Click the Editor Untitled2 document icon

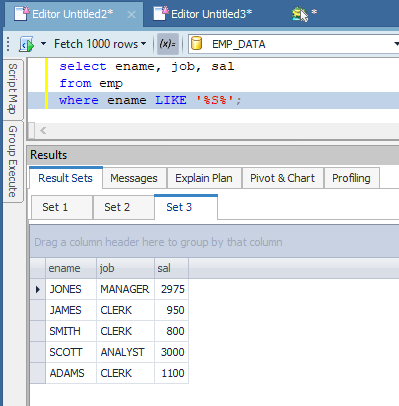coord(22,13)
